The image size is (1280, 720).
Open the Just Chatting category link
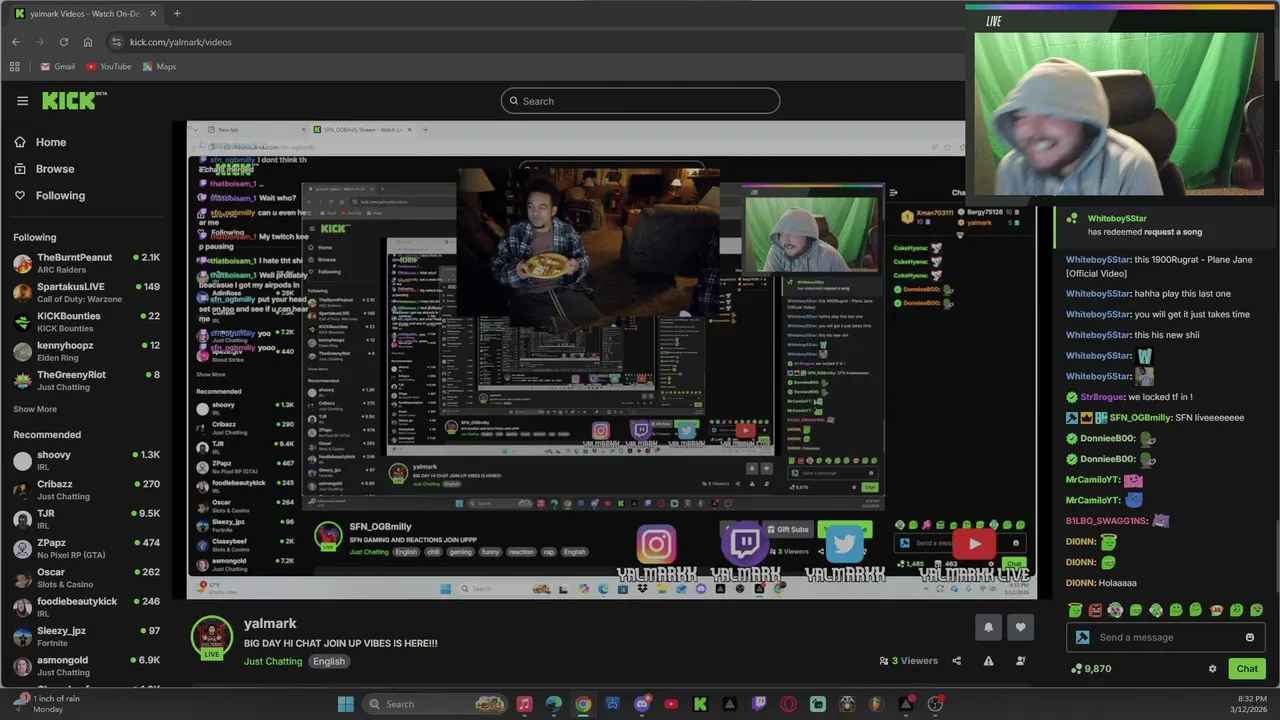click(x=273, y=661)
